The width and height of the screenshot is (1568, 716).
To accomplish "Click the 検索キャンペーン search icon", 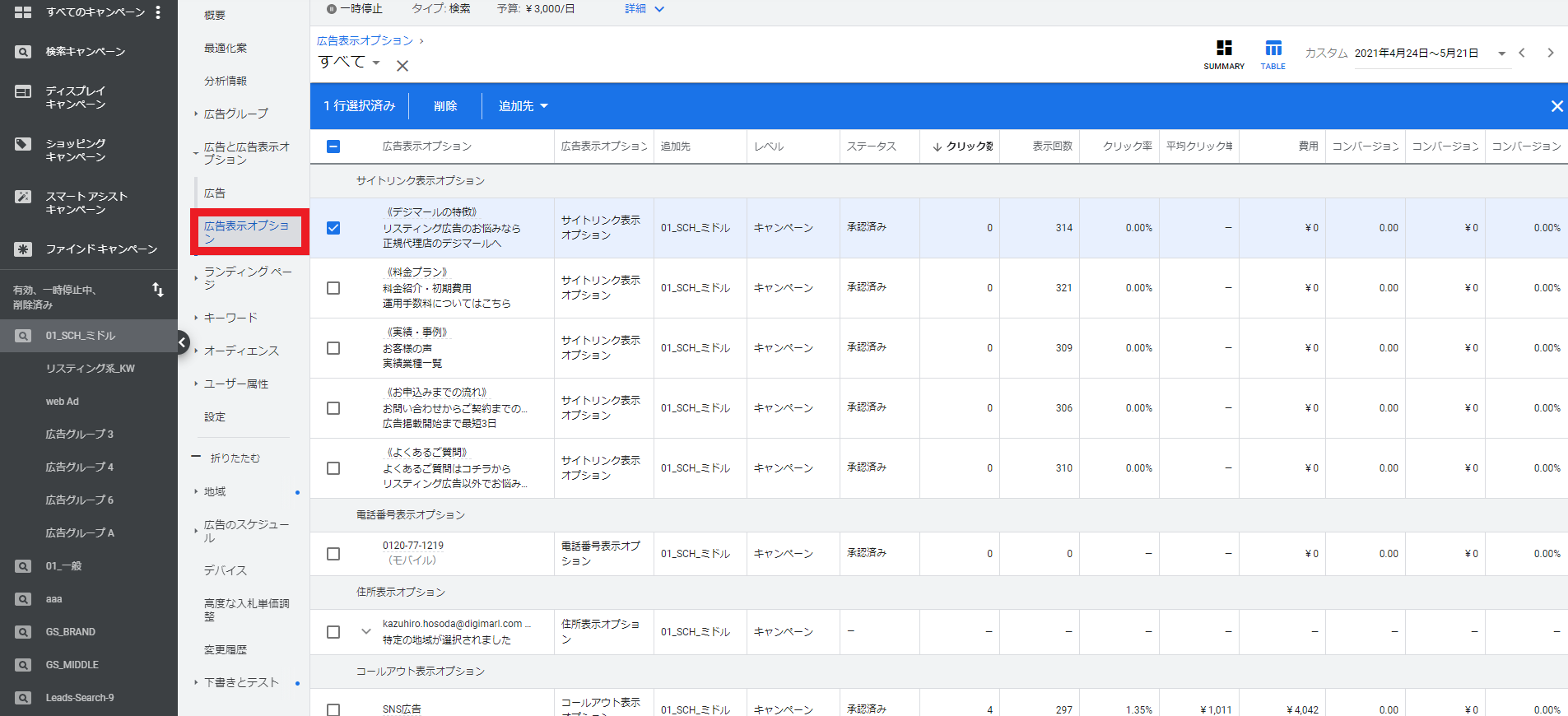I will click(23, 52).
